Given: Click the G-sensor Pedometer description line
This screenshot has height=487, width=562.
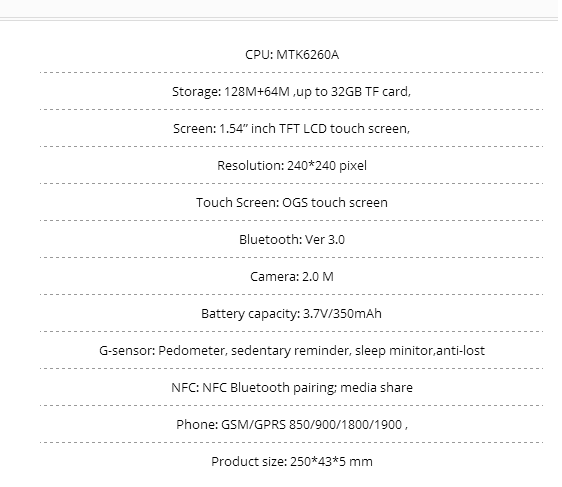Looking at the screenshot, I should click(292, 351).
